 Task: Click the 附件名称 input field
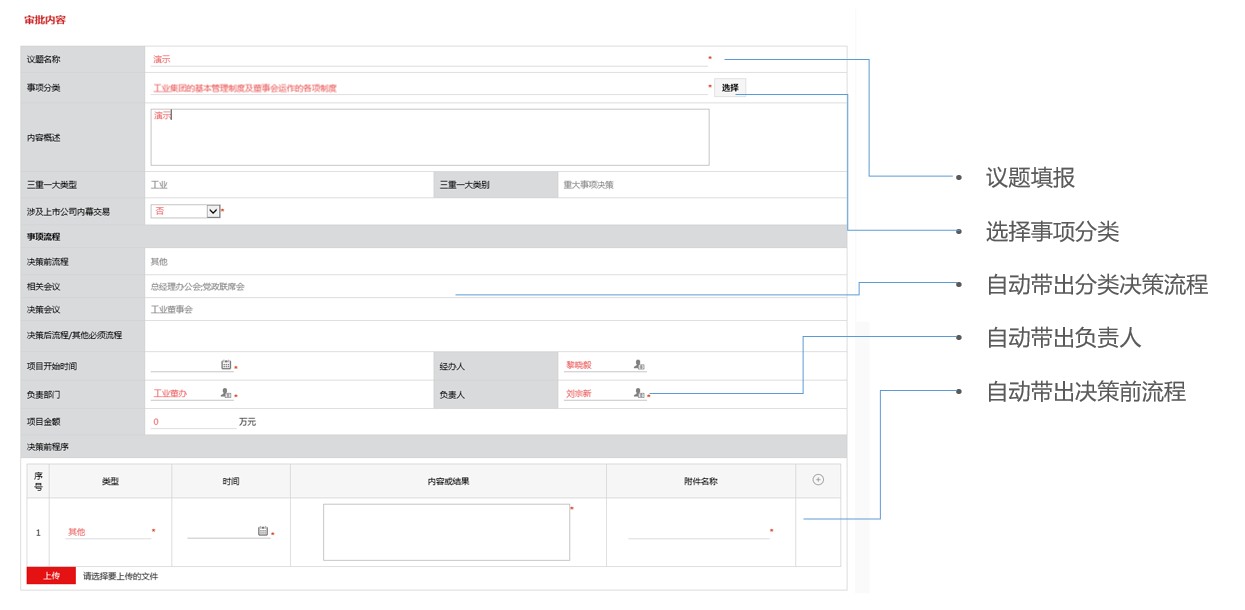(699, 531)
